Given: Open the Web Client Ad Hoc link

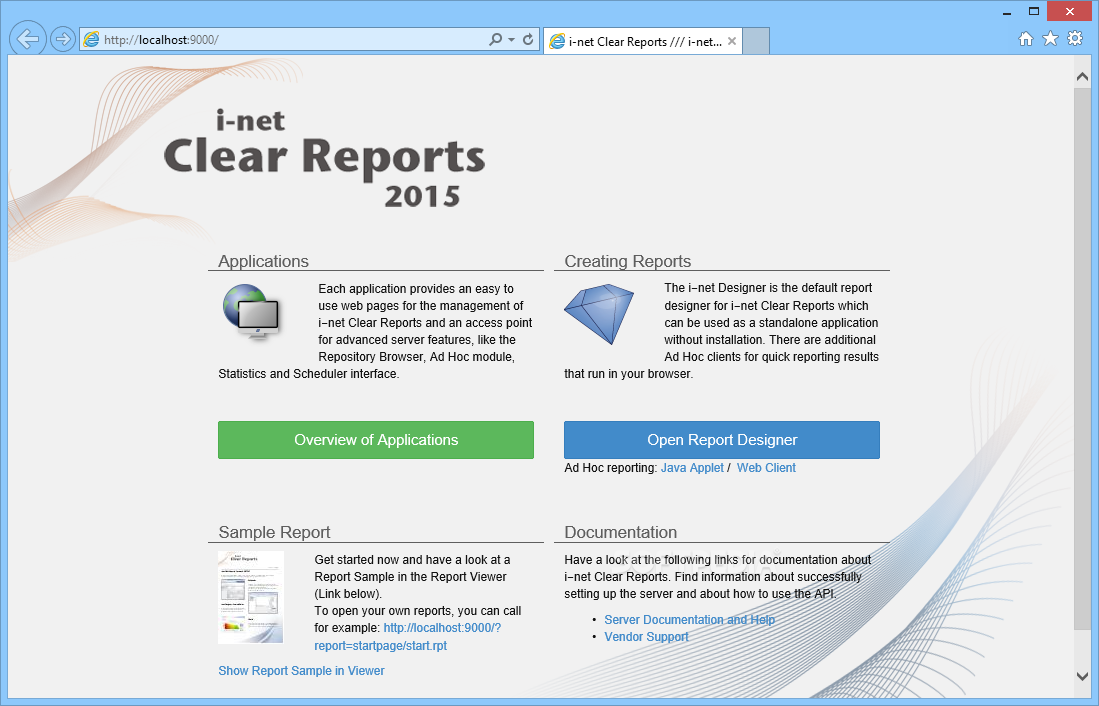Looking at the screenshot, I should tap(766, 468).
